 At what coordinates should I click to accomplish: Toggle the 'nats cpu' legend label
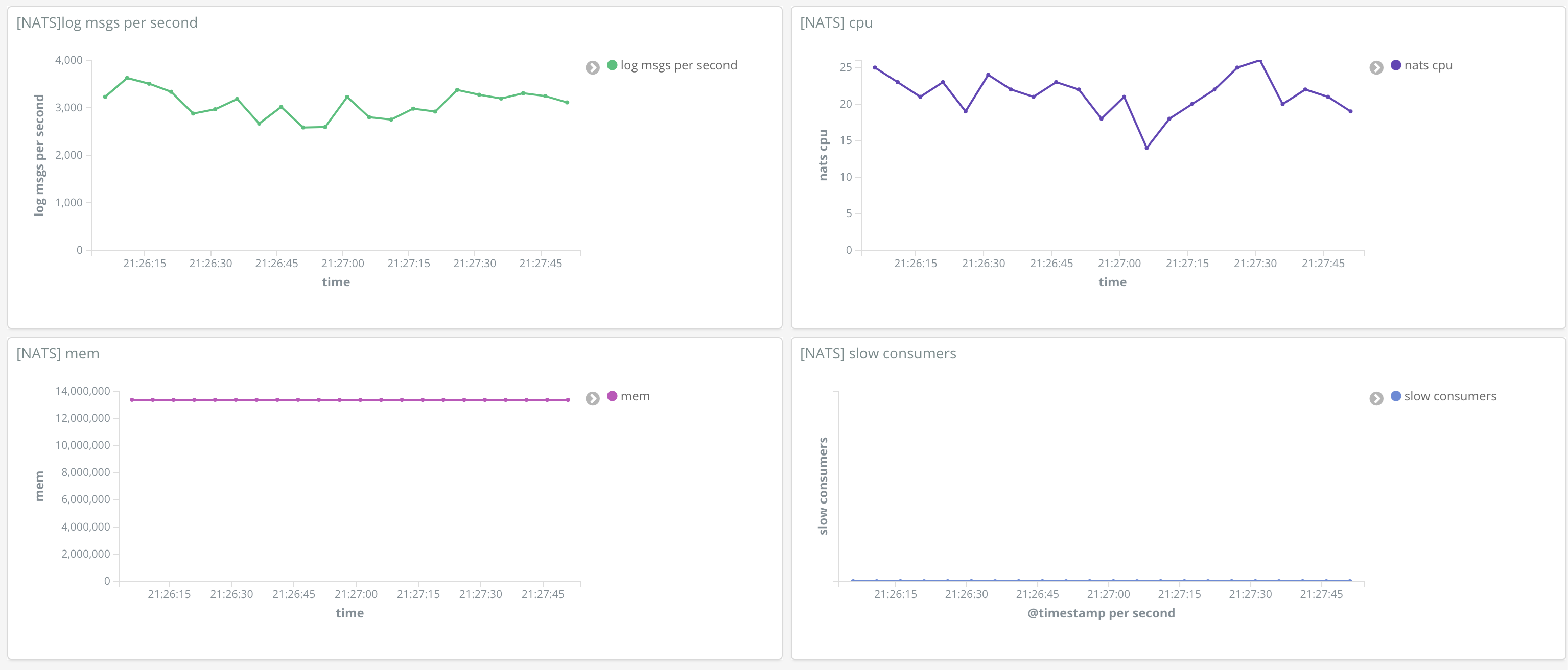pos(1428,65)
